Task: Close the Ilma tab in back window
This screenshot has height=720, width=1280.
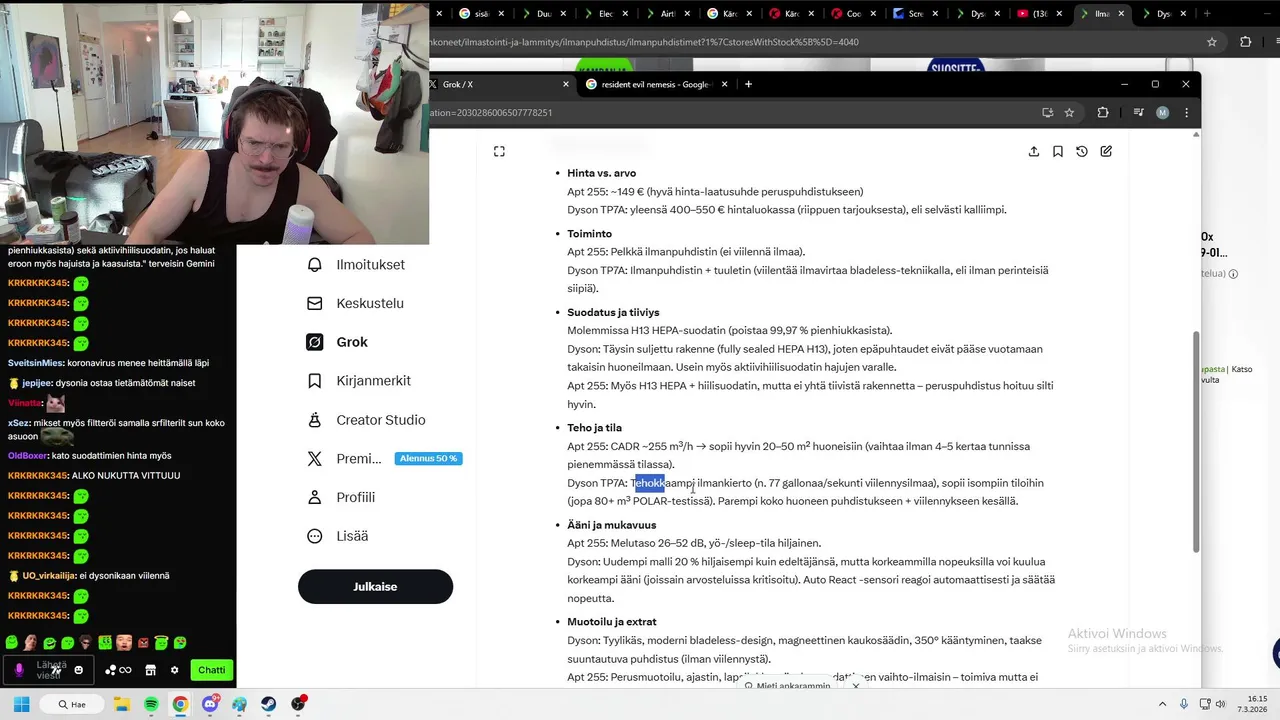Action: (1121, 14)
